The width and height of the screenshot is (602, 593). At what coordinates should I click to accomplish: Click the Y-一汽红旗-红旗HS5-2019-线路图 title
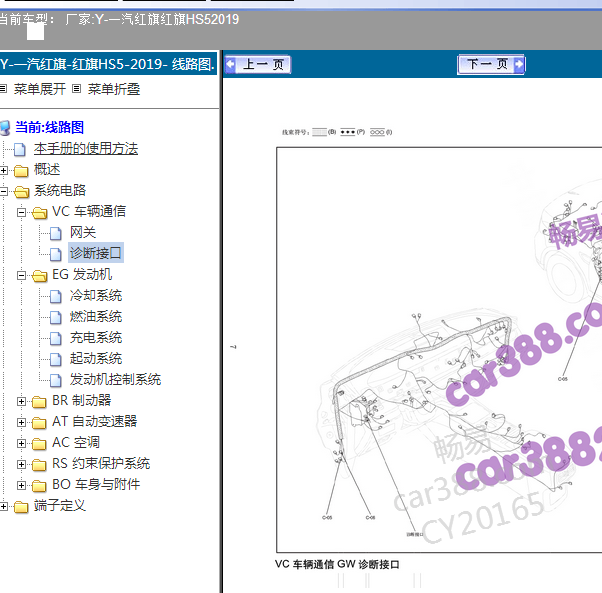click(107, 64)
